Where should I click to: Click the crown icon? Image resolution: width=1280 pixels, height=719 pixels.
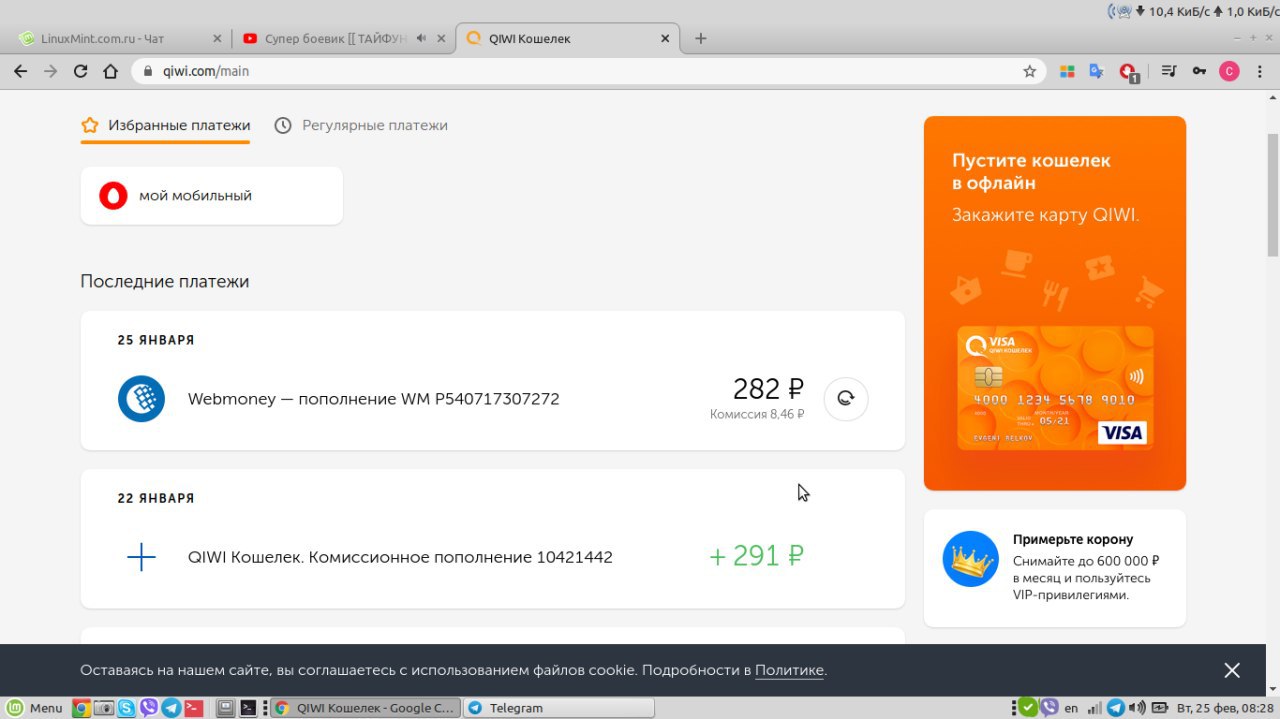pos(970,559)
